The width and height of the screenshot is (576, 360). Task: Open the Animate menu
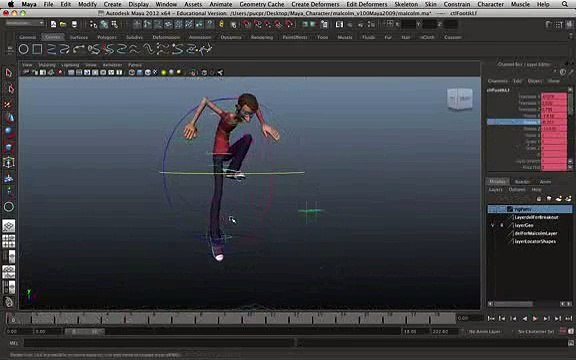[x=220, y=4]
